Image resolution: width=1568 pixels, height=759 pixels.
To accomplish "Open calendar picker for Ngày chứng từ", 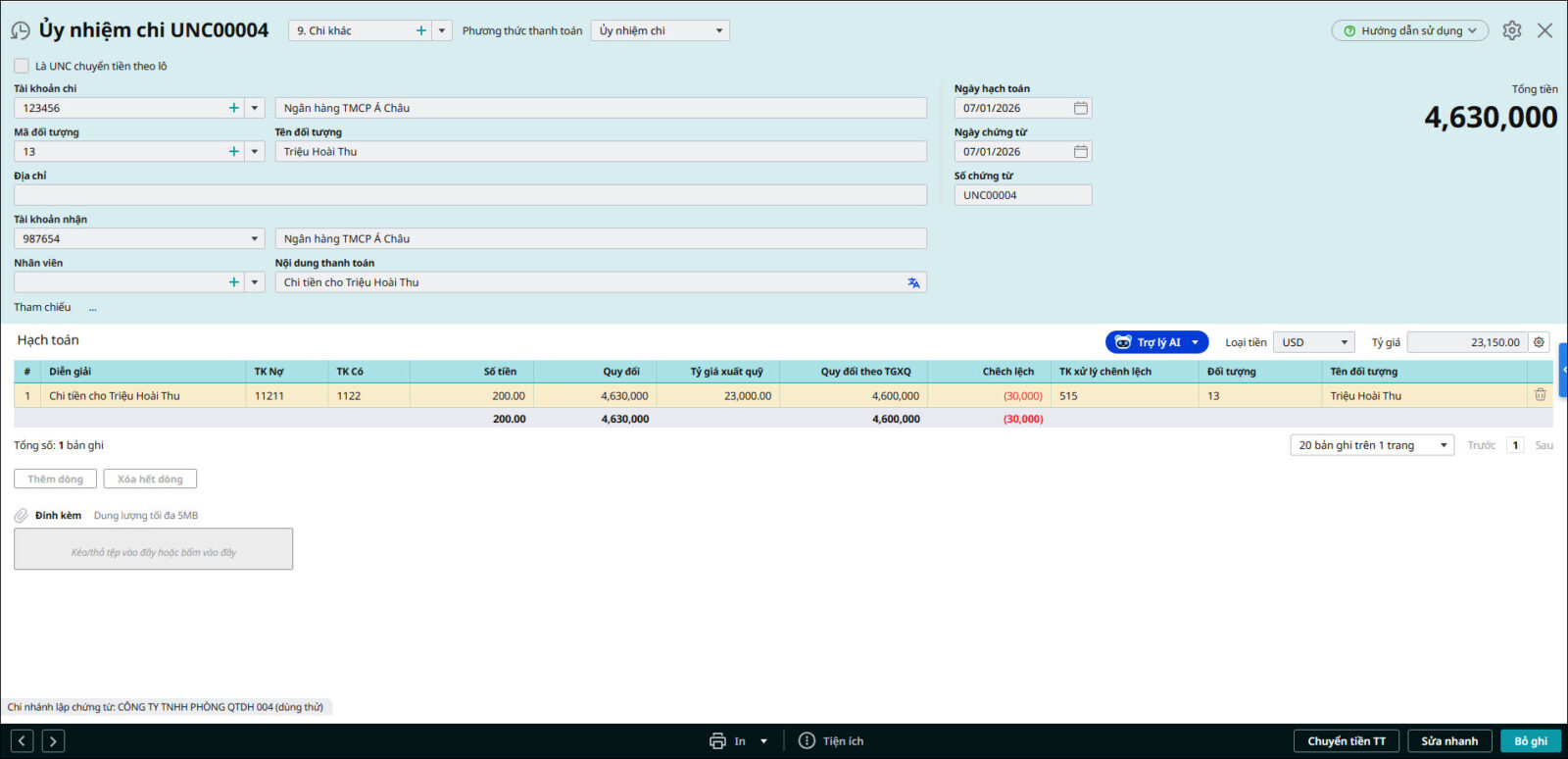I will [1080, 152].
